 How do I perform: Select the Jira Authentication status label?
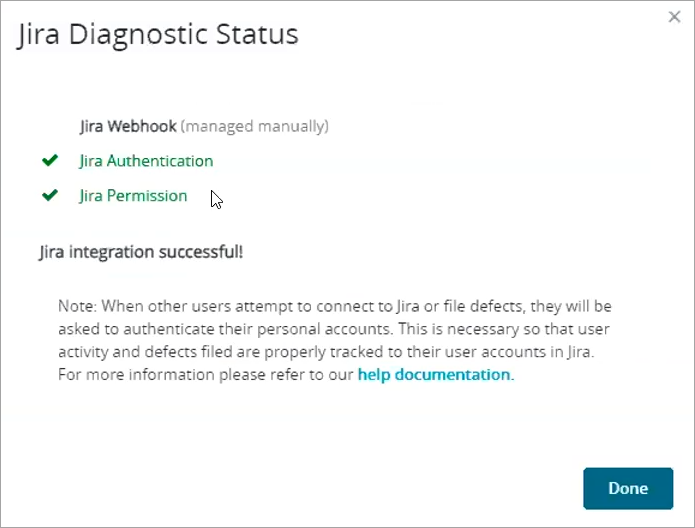146,161
